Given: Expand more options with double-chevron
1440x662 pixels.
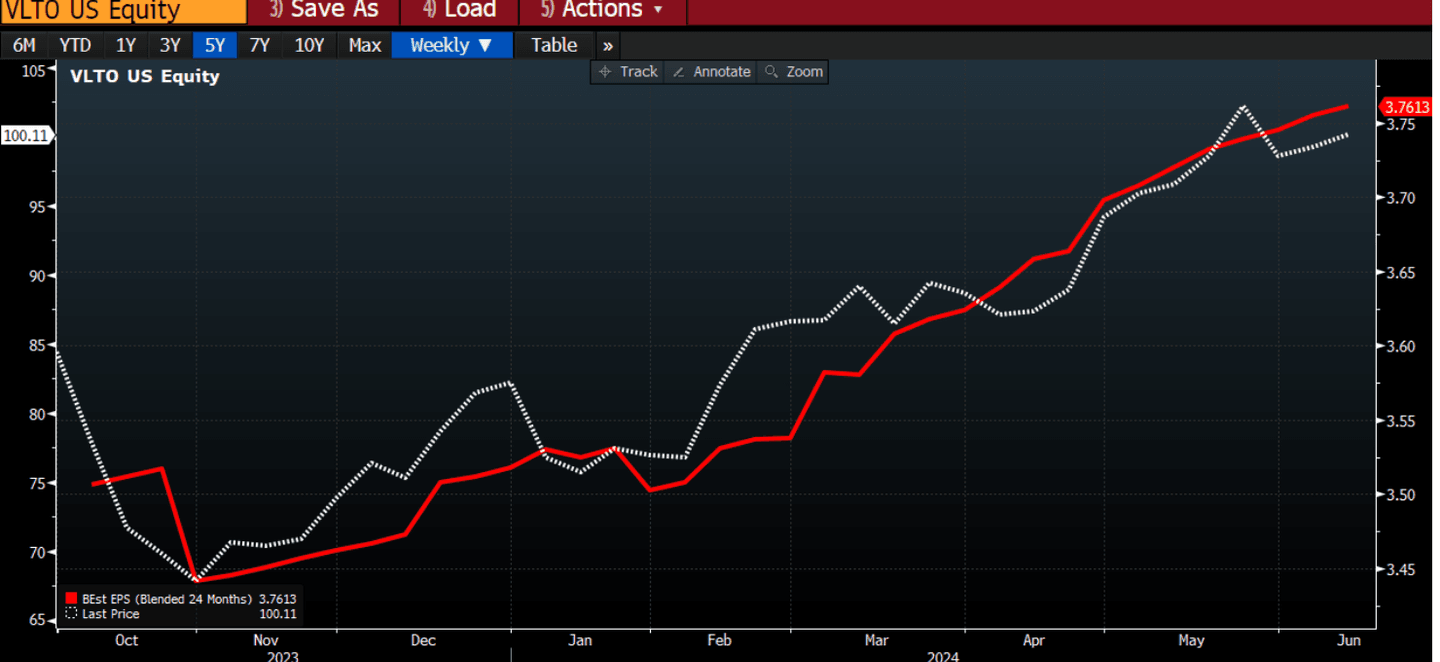Looking at the screenshot, I should coord(608,45).
